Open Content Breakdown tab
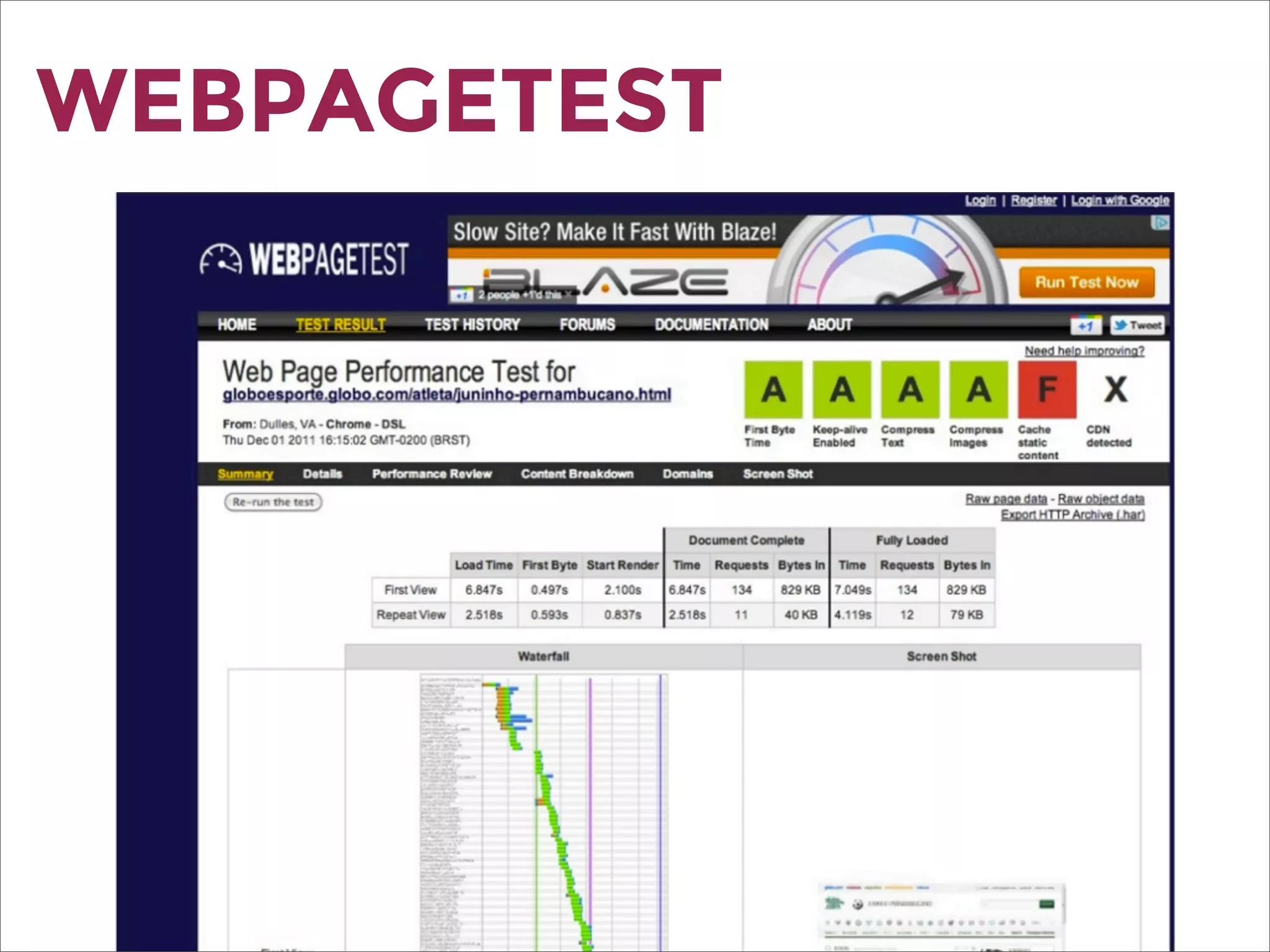This screenshot has height=952, width=1270. pos(577,474)
